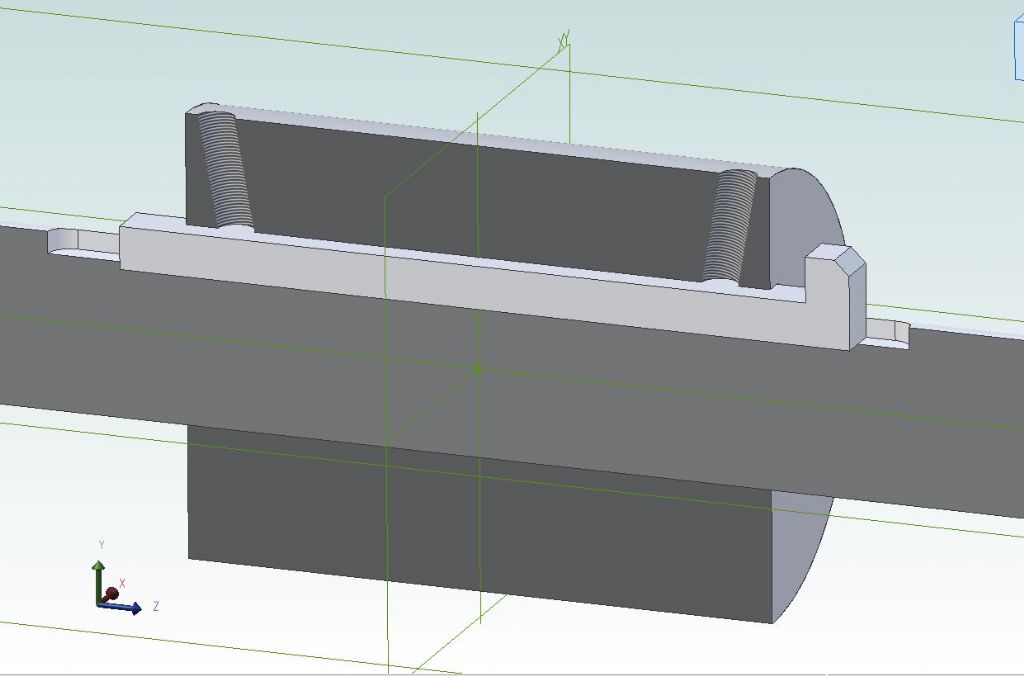Select the left threaded hole in the hub
This screenshot has width=1024, height=676.
click(226, 170)
